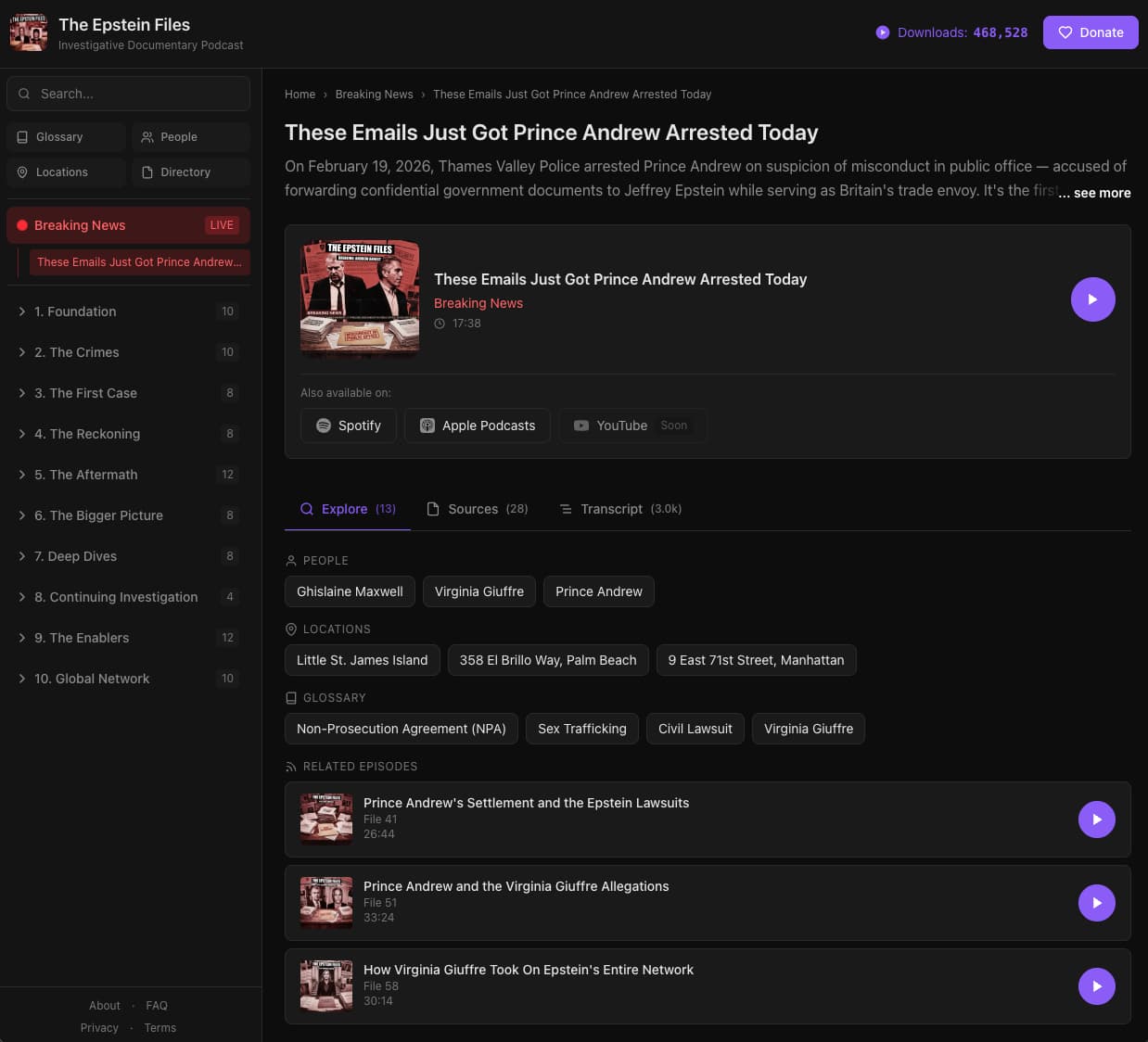Click the Donate button

click(x=1091, y=32)
